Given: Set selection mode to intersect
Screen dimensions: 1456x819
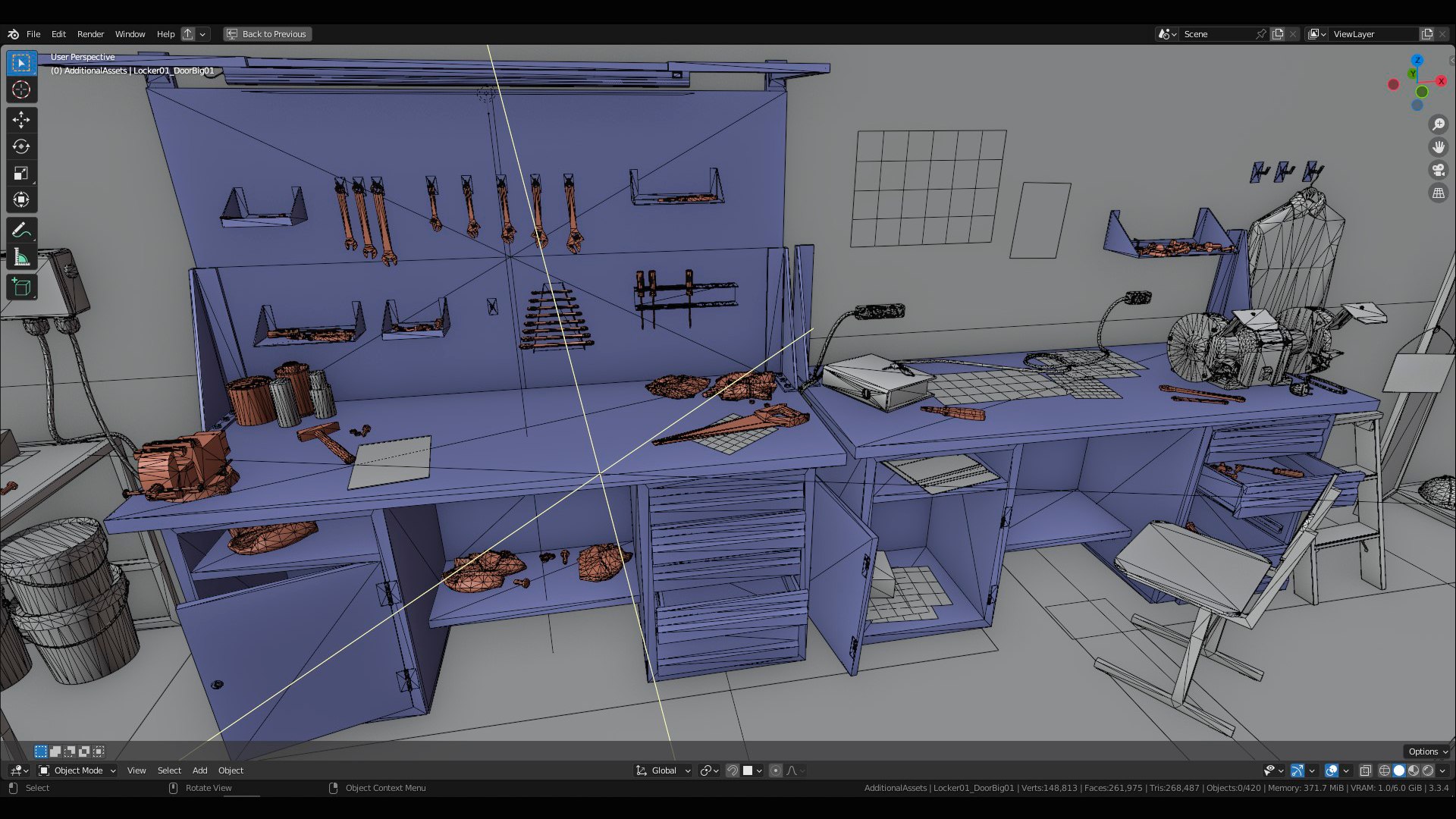Looking at the screenshot, I should point(99,752).
